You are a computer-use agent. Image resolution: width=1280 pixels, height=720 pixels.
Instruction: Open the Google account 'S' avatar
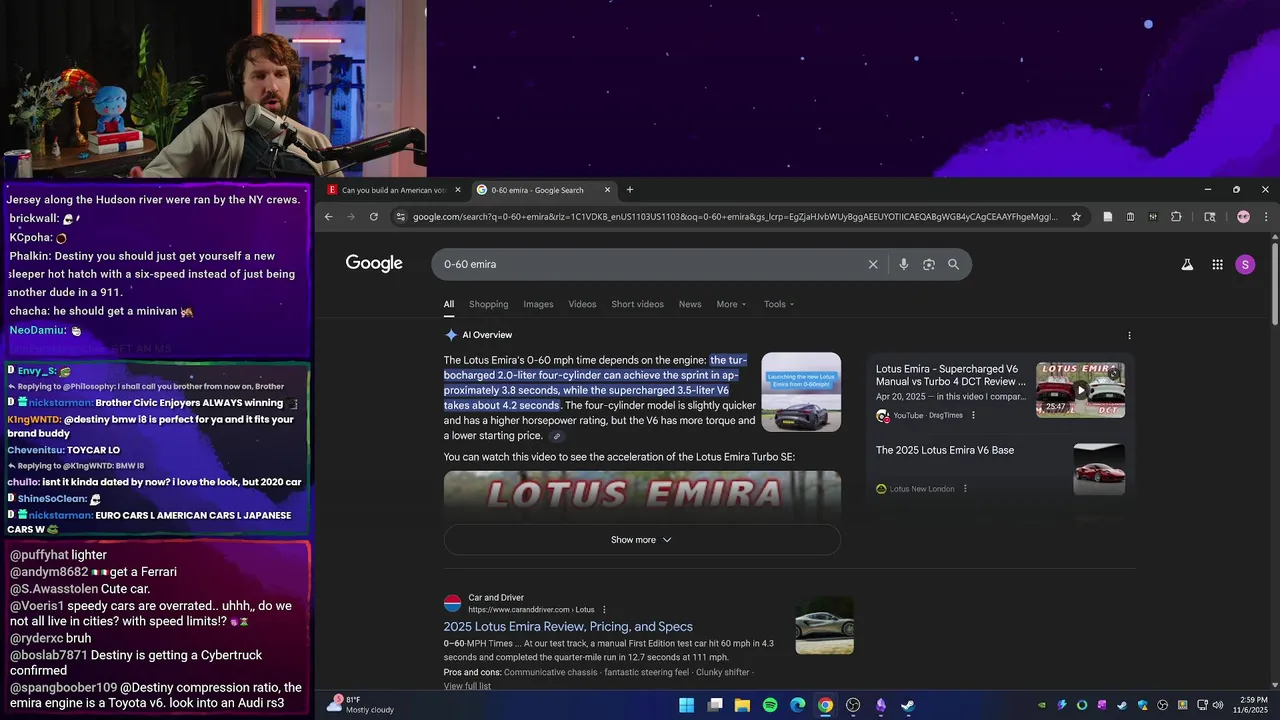pyautogui.click(x=1245, y=264)
